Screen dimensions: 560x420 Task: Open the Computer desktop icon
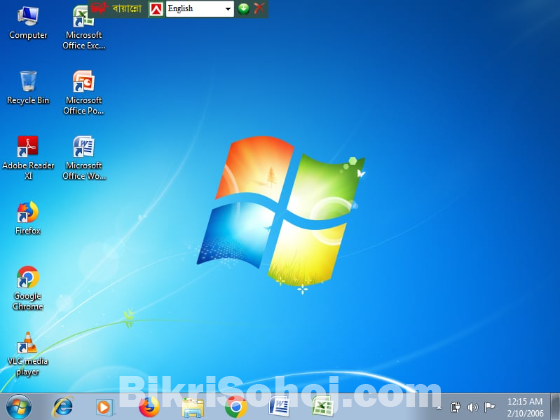(x=28, y=22)
